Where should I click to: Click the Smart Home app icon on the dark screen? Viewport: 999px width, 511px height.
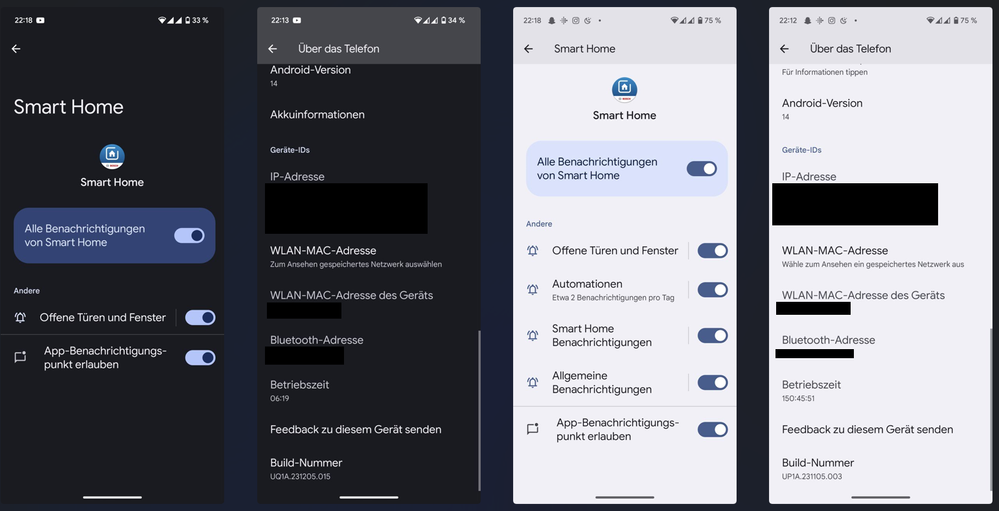[113, 156]
